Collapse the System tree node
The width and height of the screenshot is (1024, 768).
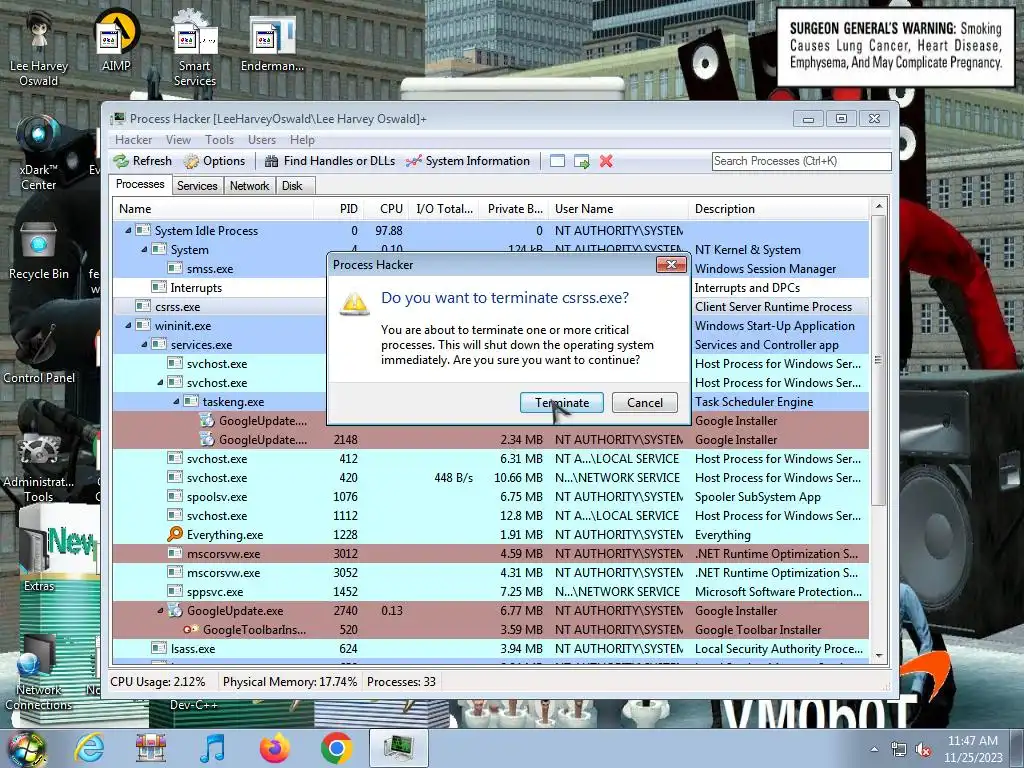click(x=144, y=249)
